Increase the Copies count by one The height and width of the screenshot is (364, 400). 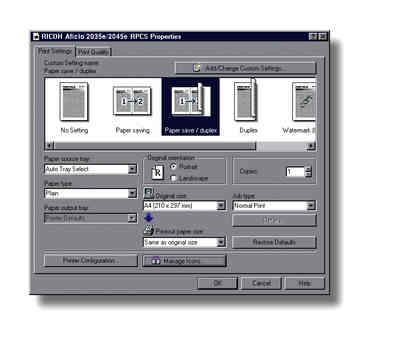tap(308, 169)
